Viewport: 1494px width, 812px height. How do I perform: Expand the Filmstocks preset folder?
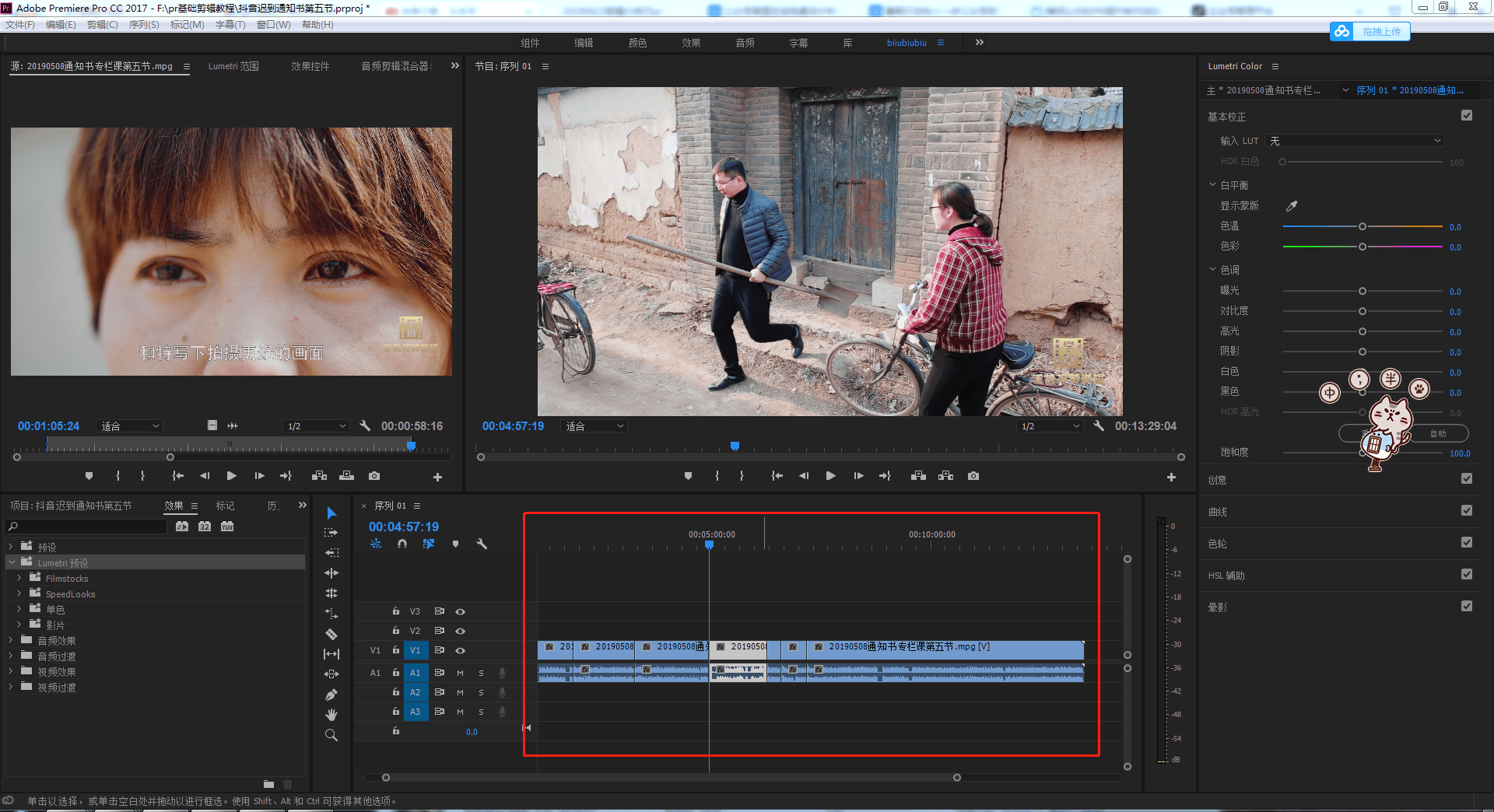tap(19, 579)
